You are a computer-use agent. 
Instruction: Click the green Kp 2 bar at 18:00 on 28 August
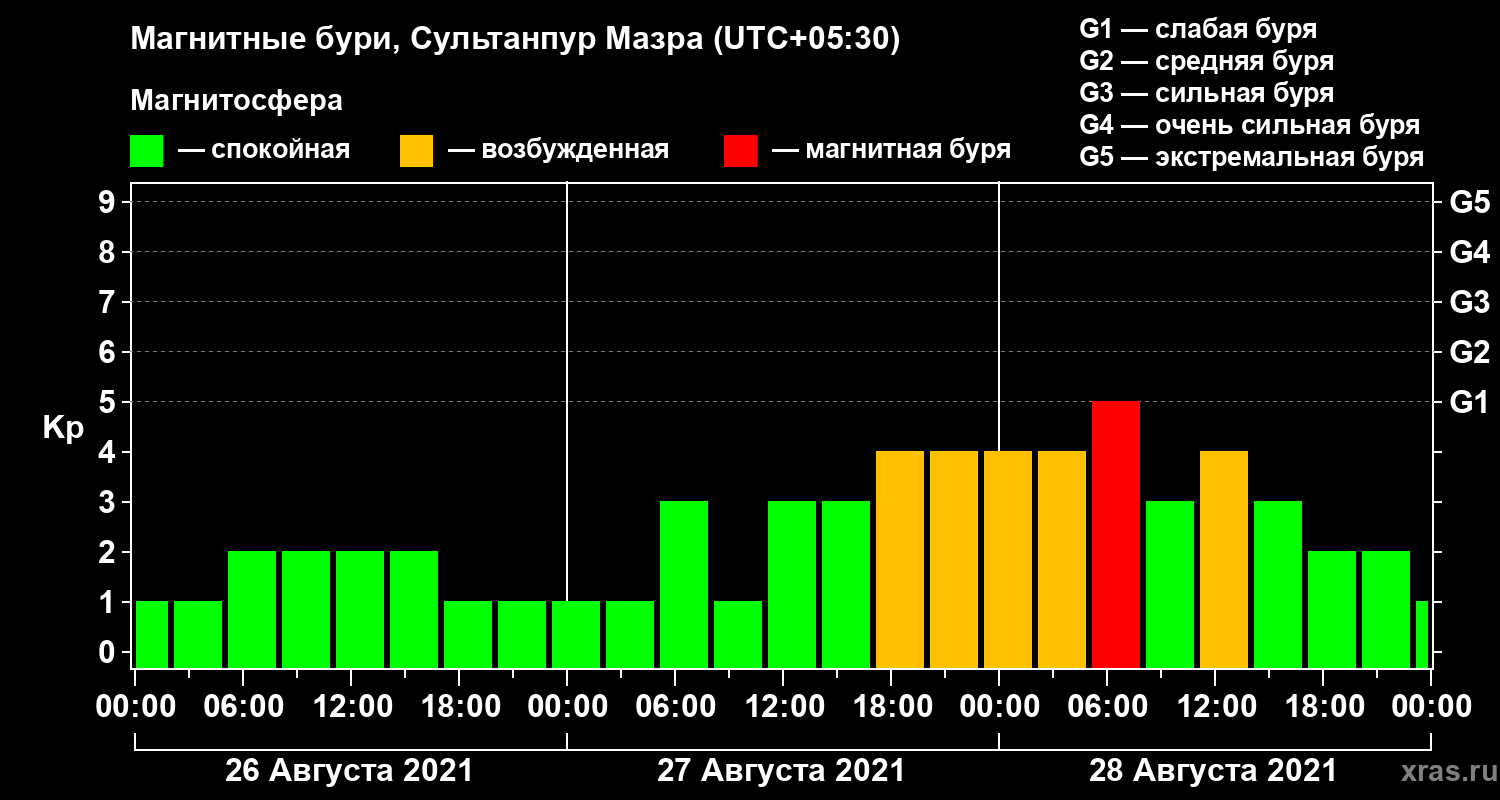pos(1332,609)
